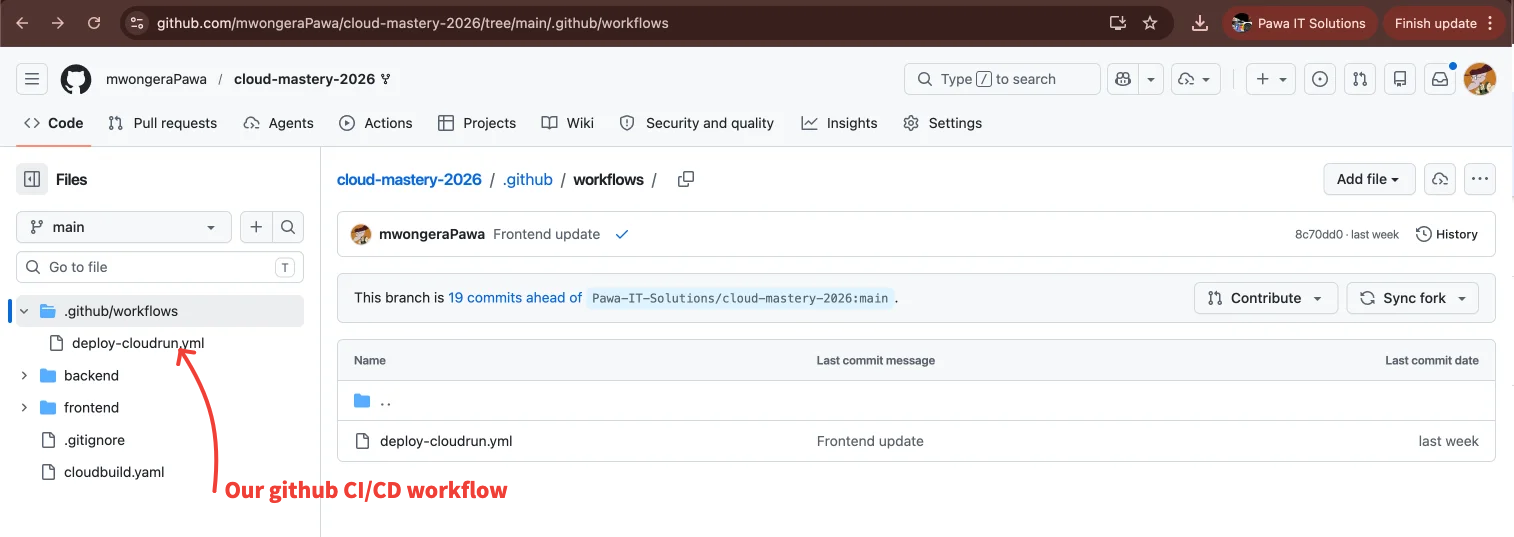Viewport: 1514px width, 537px height.
Task: Click the add file plus icon in file tree
Action: pos(256,227)
